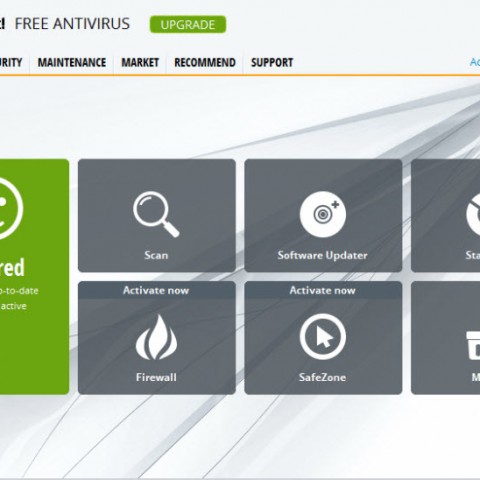
Task: Switch to the MARKET tab
Action: coord(140,62)
